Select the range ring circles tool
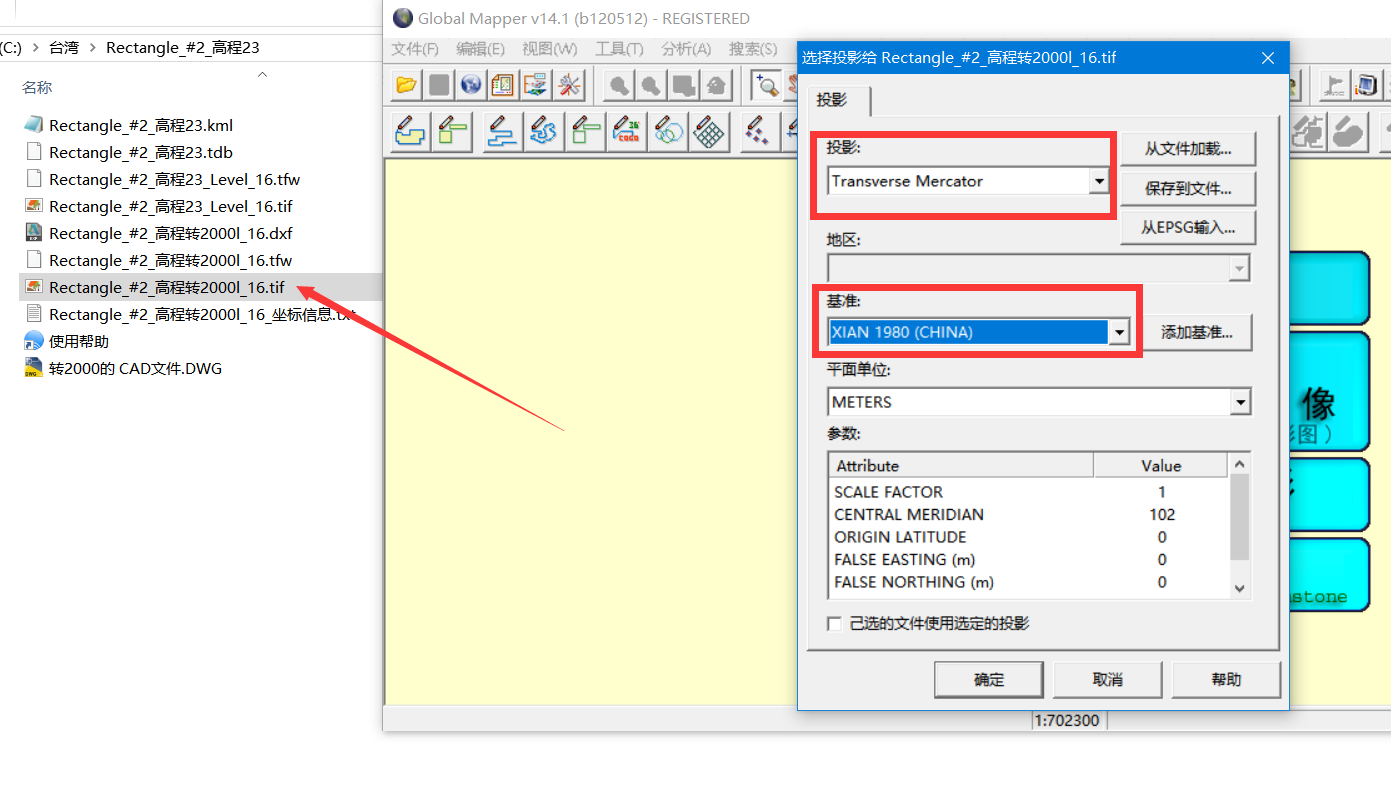 pos(668,131)
